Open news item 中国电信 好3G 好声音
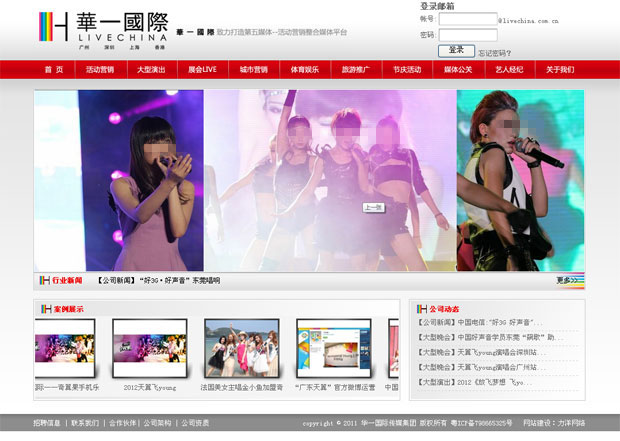This screenshot has width=620, height=441. (482, 323)
